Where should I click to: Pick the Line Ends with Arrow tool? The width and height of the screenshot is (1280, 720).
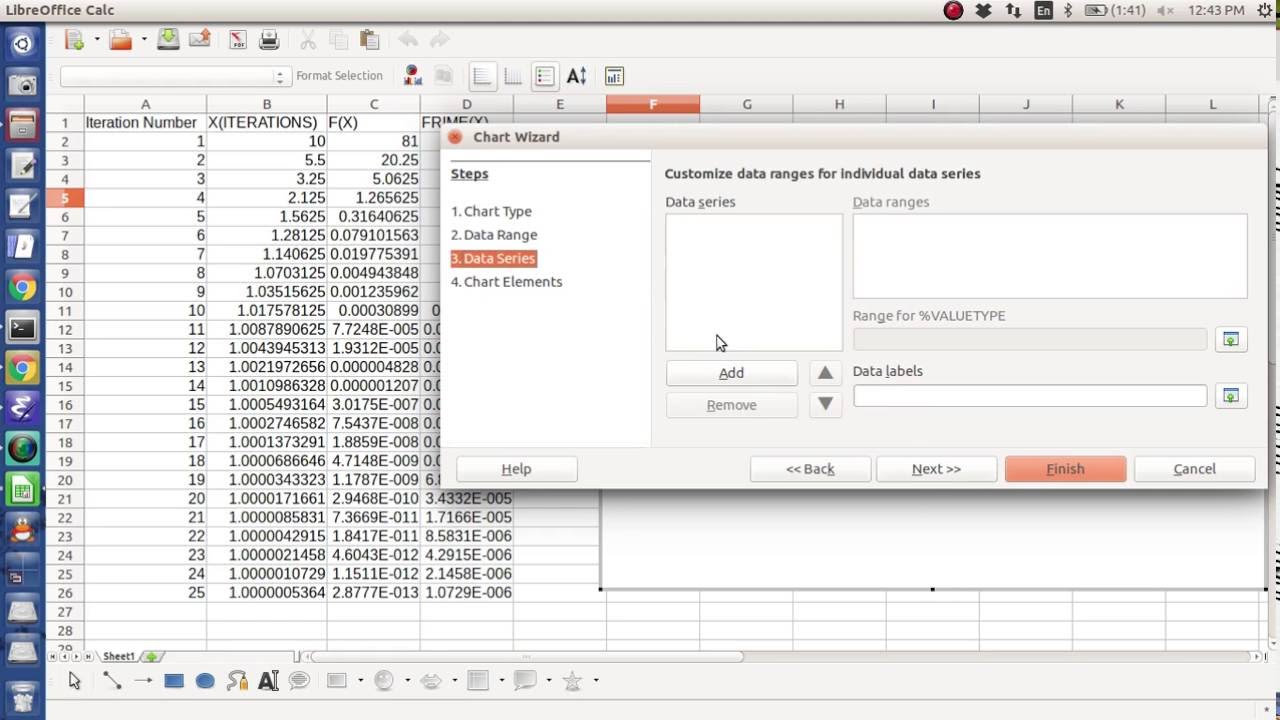tap(143, 681)
